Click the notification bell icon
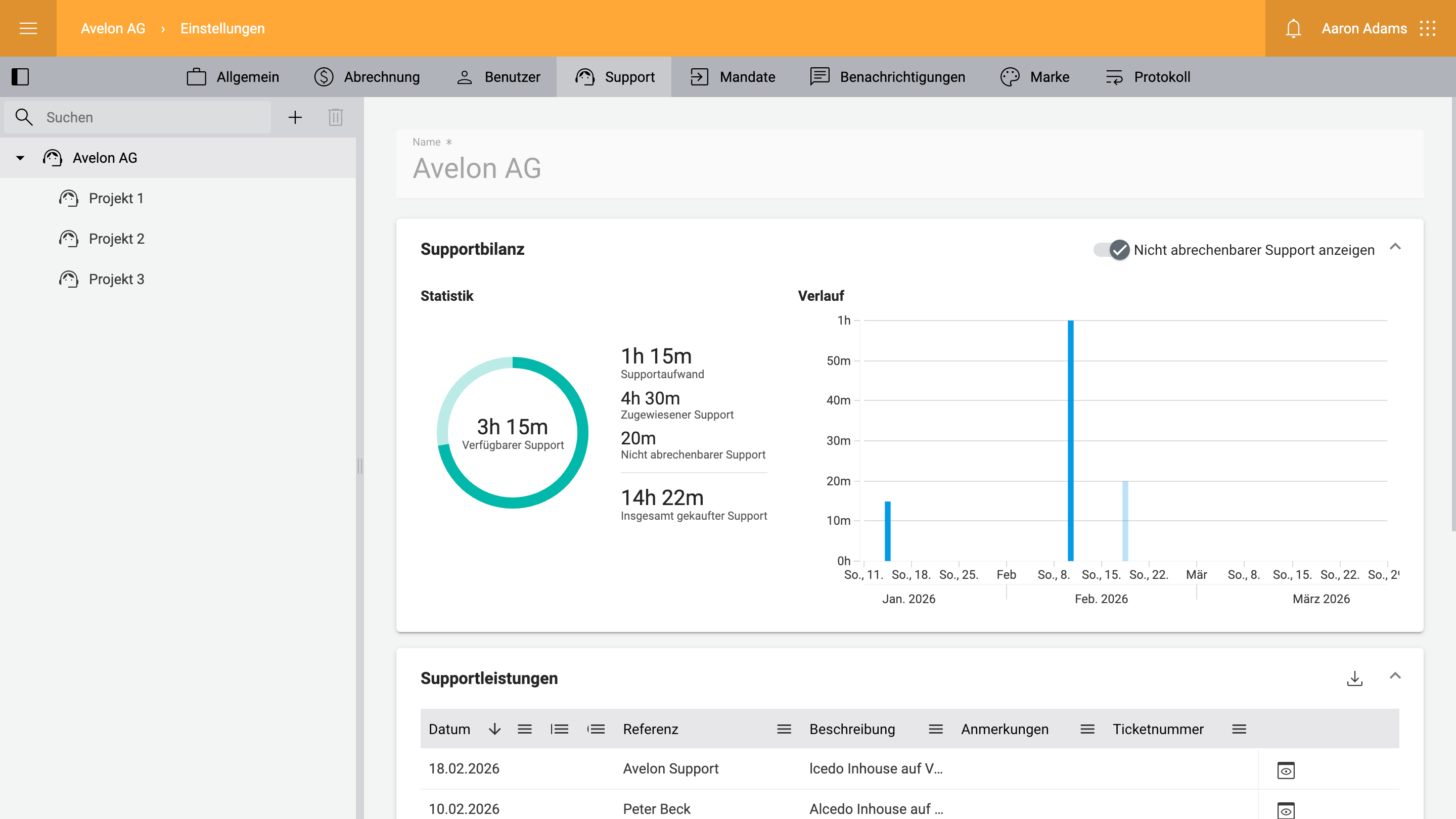1456x819 pixels. (1293, 28)
